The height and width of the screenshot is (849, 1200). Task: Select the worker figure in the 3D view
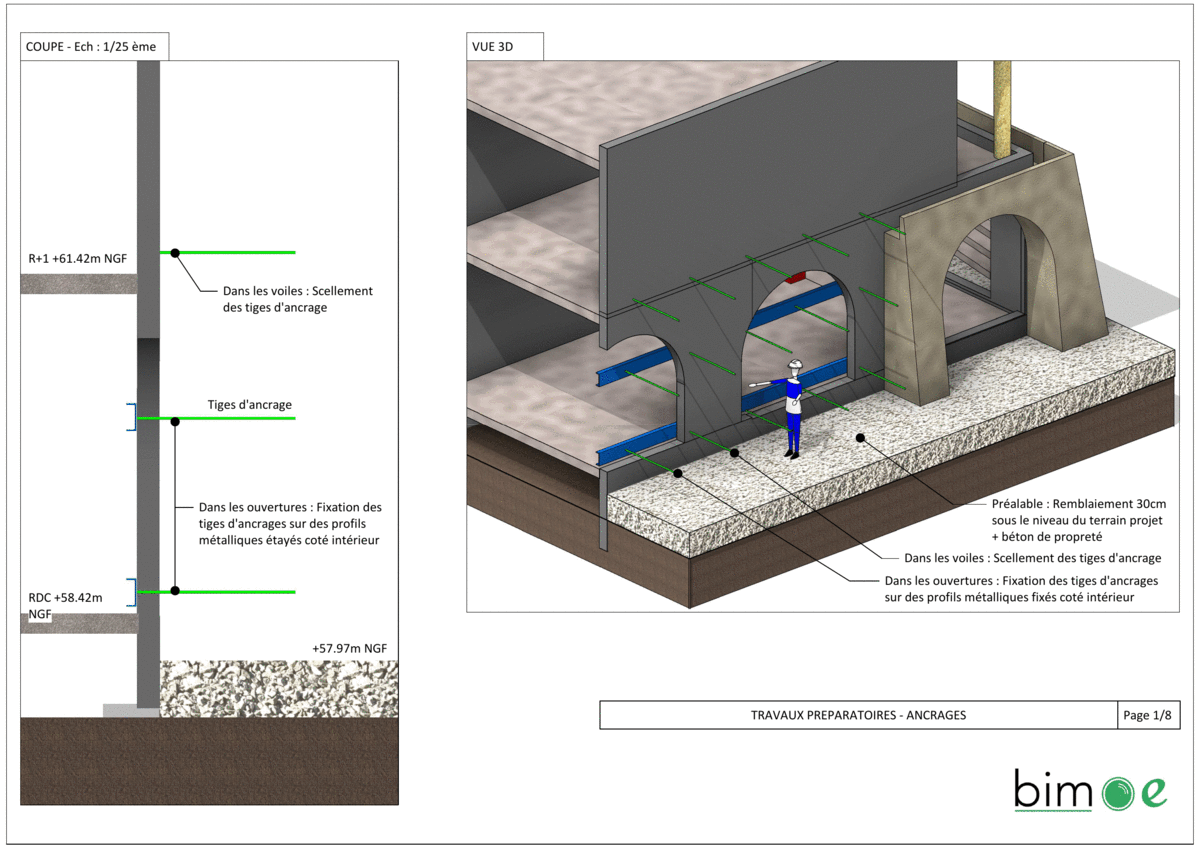[x=791, y=408]
